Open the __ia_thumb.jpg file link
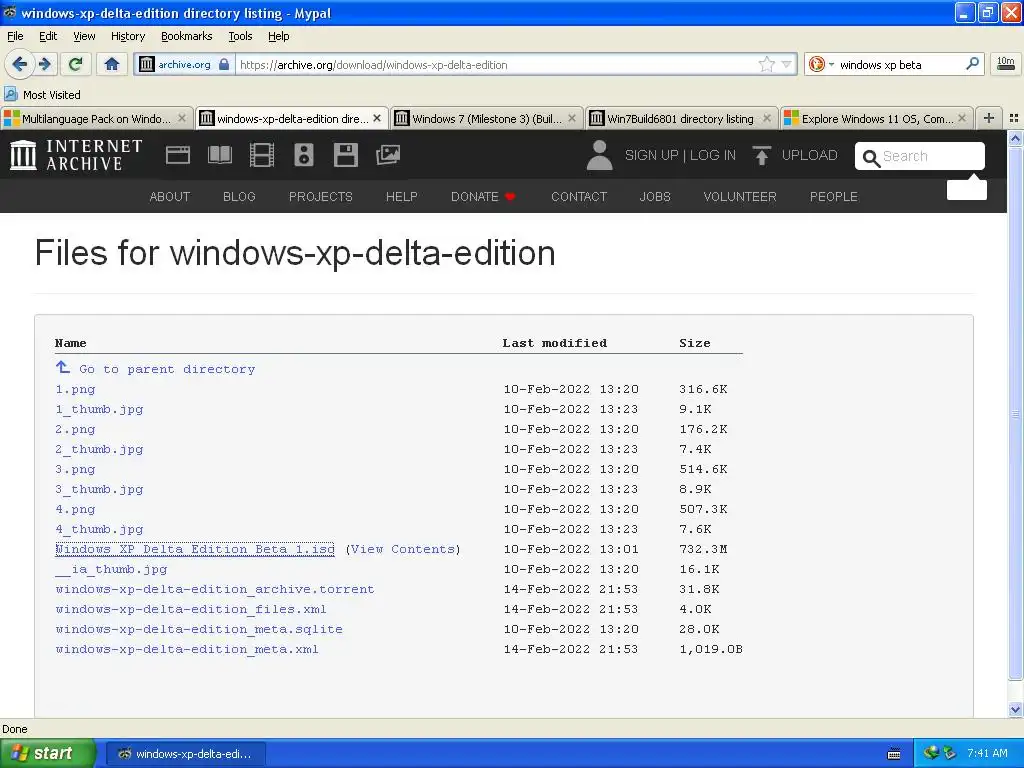 (111, 569)
